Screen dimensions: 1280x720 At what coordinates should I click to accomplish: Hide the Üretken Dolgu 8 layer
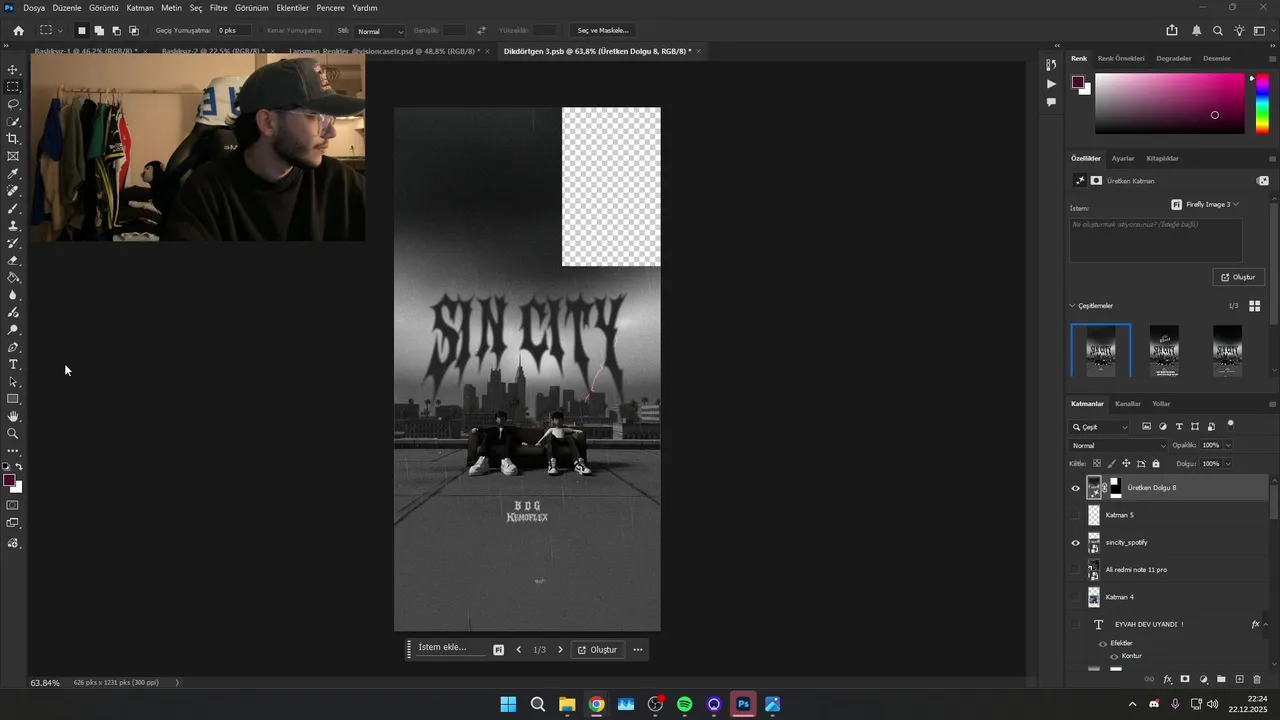point(1076,488)
